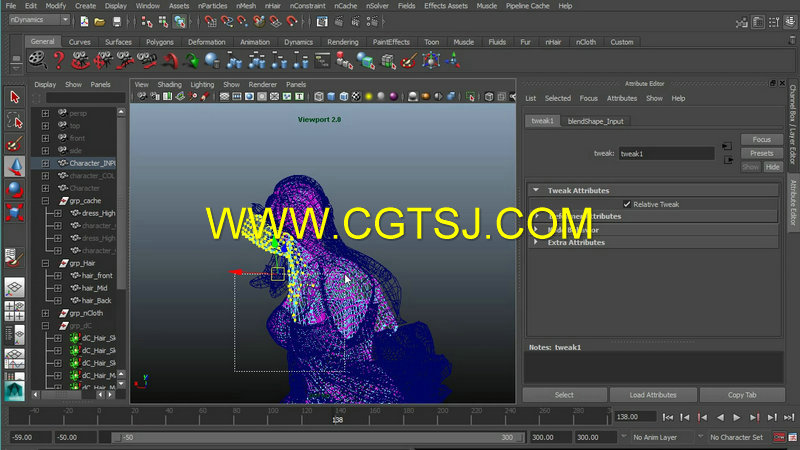The image size is (800, 450).
Task: Click the outliner vertical scrollbar
Action: coord(121,204)
